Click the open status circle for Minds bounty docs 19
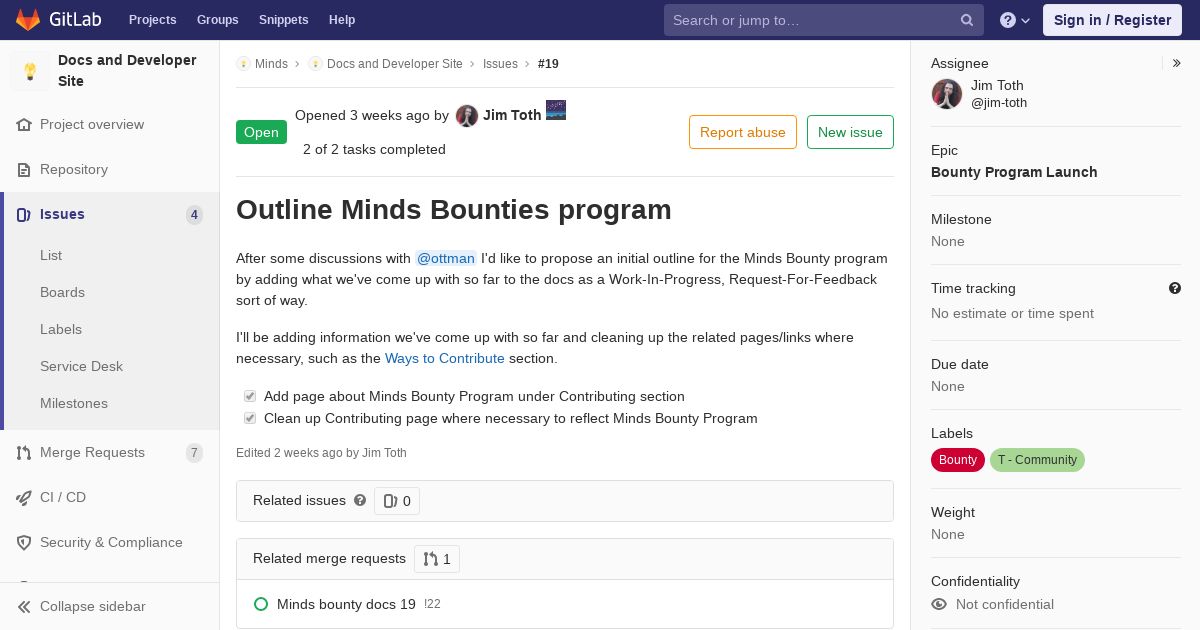The image size is (1200, 630). [x=261, y=604]
